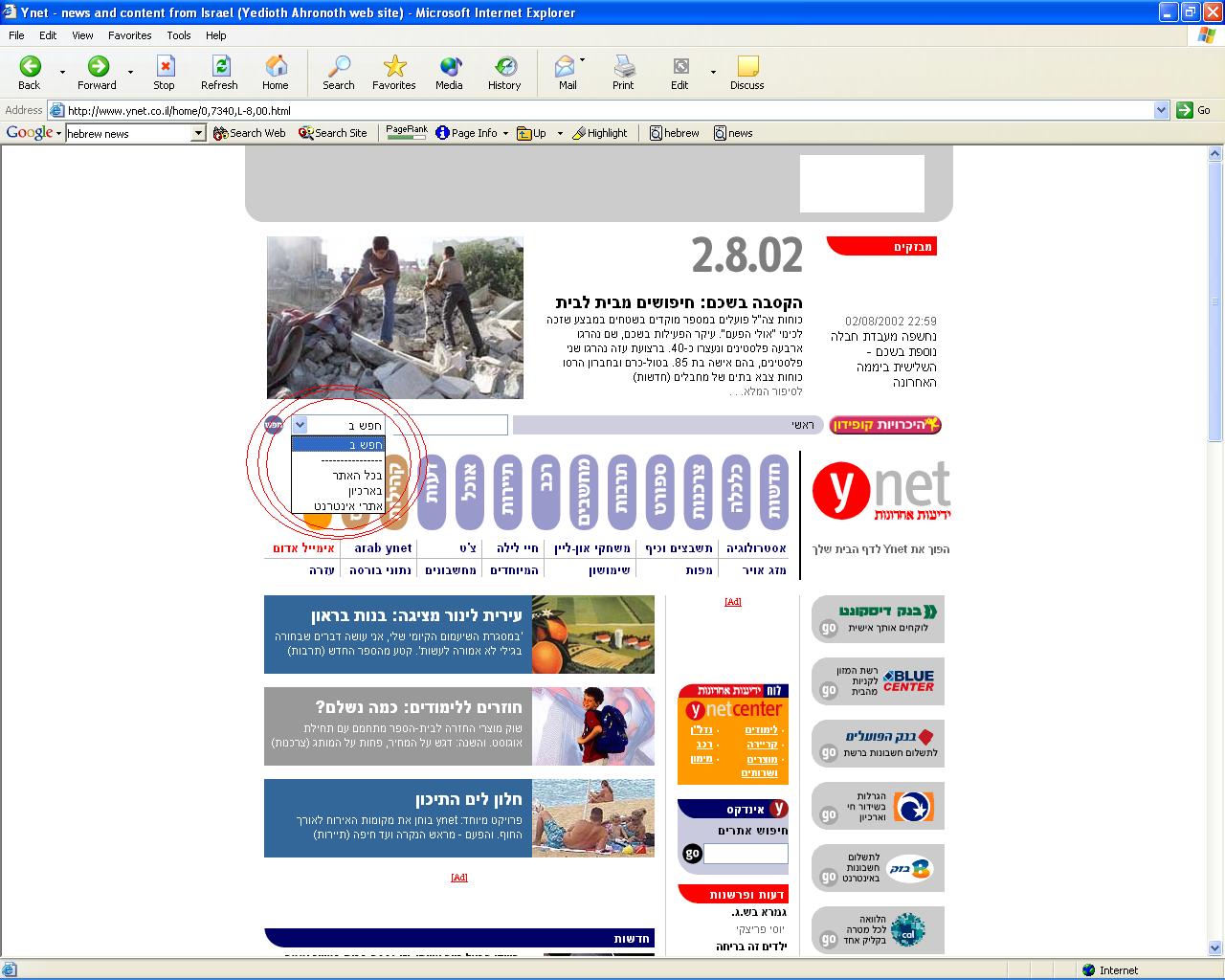
Task: Find the word 'hebrew' button
Action: click(675, 133)
